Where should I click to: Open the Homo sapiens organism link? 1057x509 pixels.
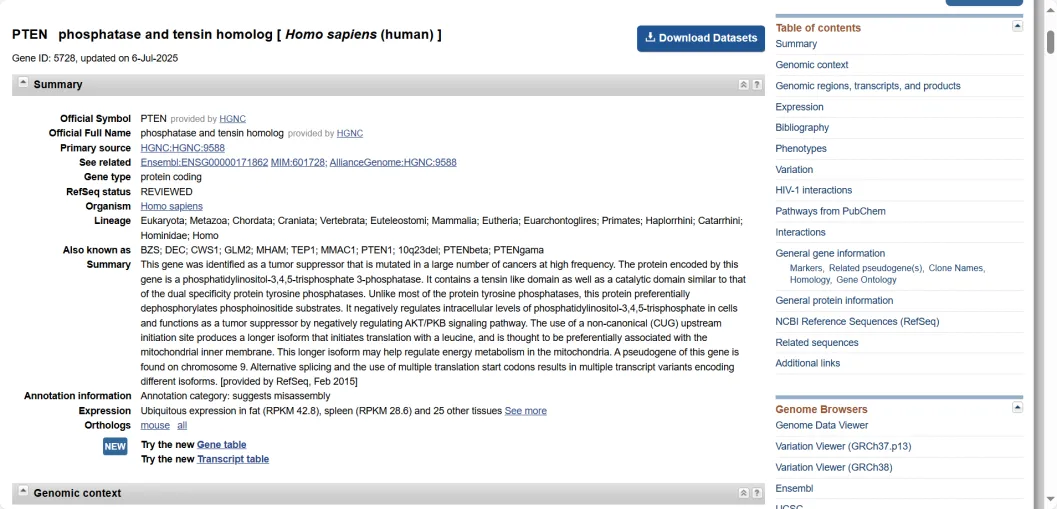pos(171,207)
